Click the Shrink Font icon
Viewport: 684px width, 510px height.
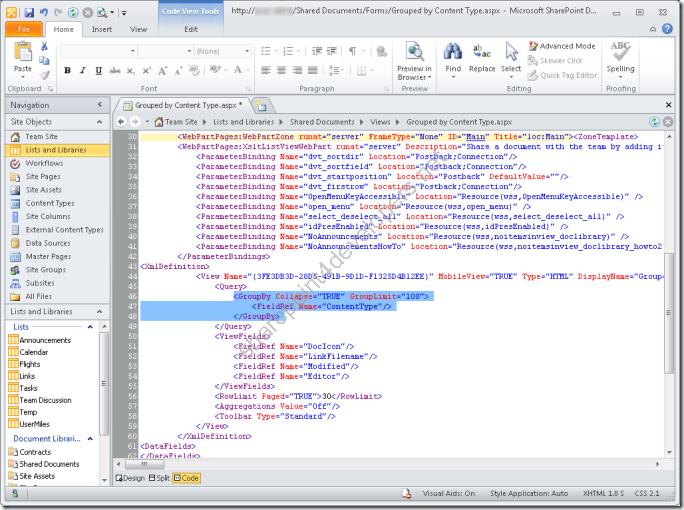[178, 71]
